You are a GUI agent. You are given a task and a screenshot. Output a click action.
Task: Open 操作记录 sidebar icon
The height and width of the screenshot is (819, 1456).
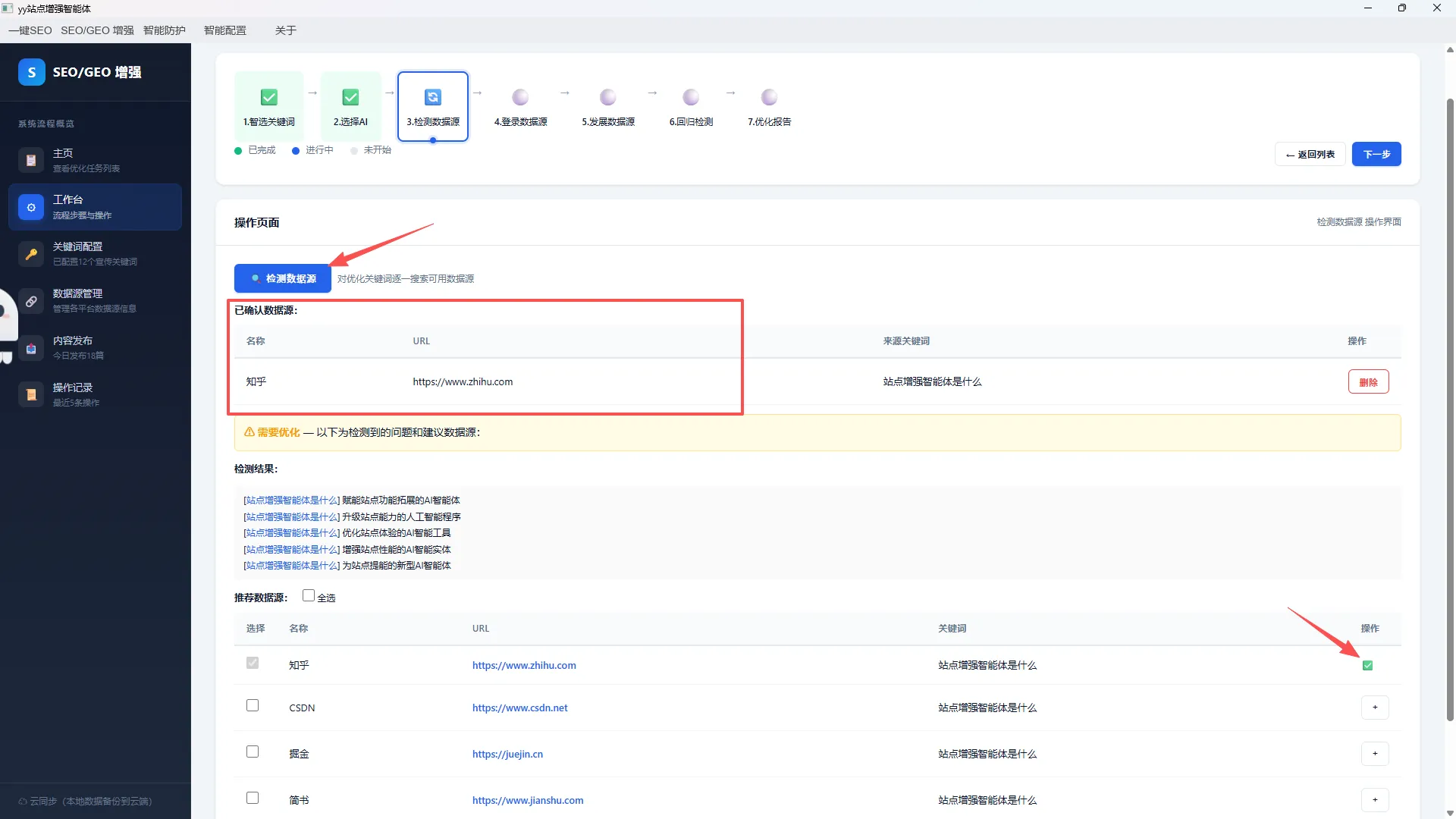click(31, 395)
